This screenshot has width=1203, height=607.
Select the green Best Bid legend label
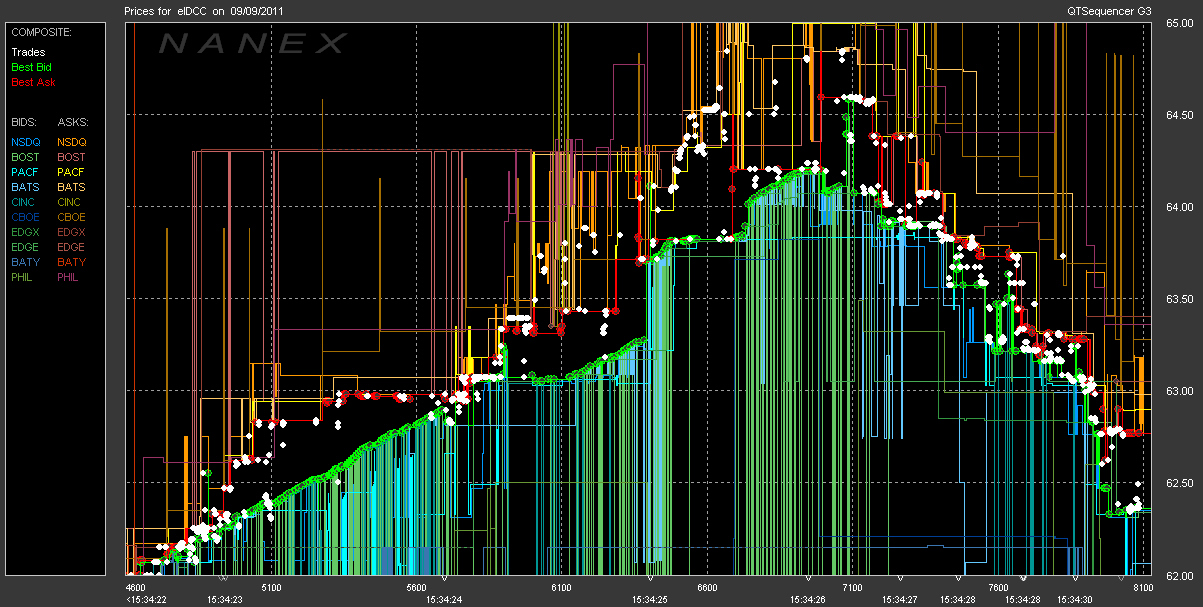click(30, 66)
